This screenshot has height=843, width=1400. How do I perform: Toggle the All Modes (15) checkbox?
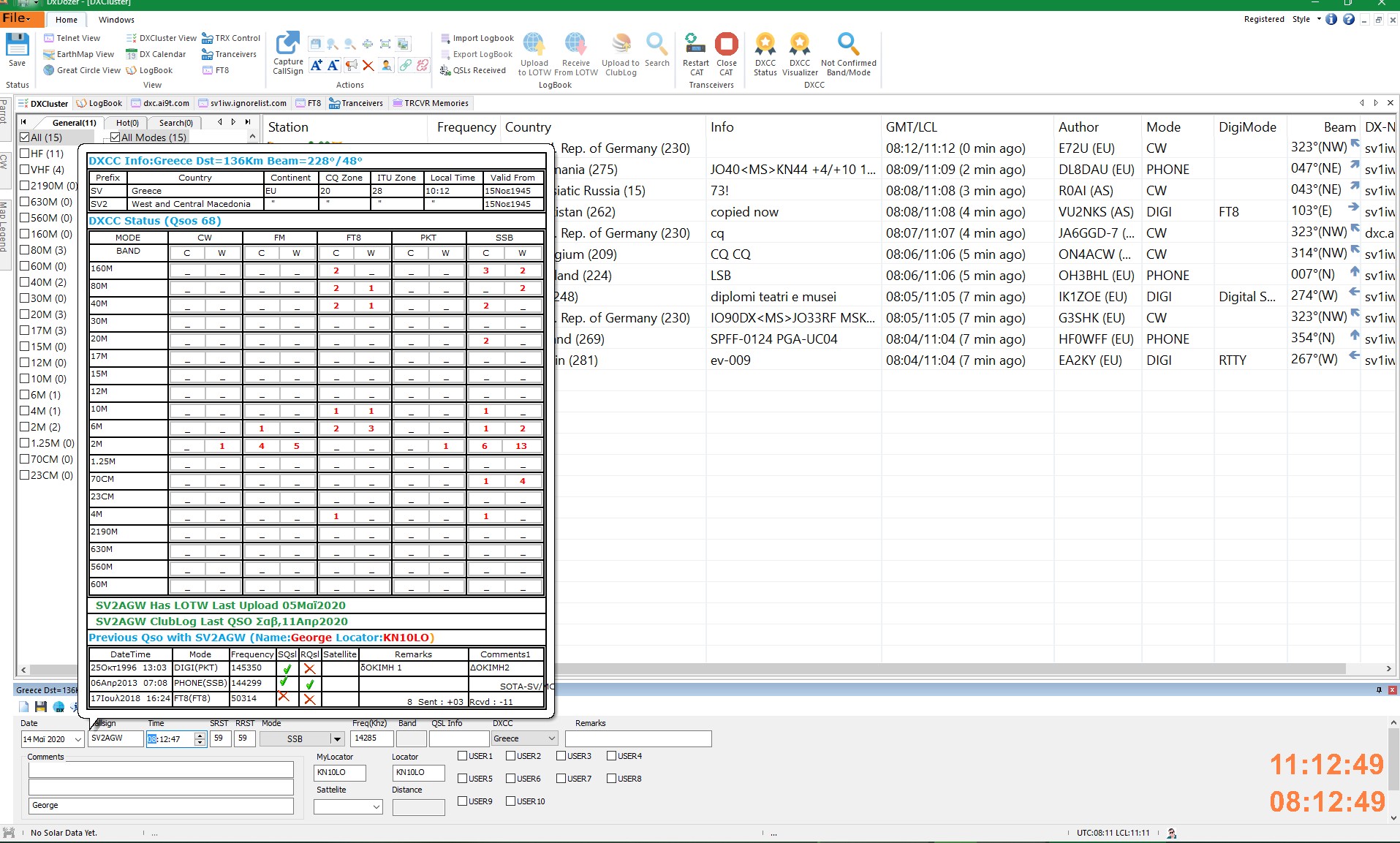click(116, 137)
